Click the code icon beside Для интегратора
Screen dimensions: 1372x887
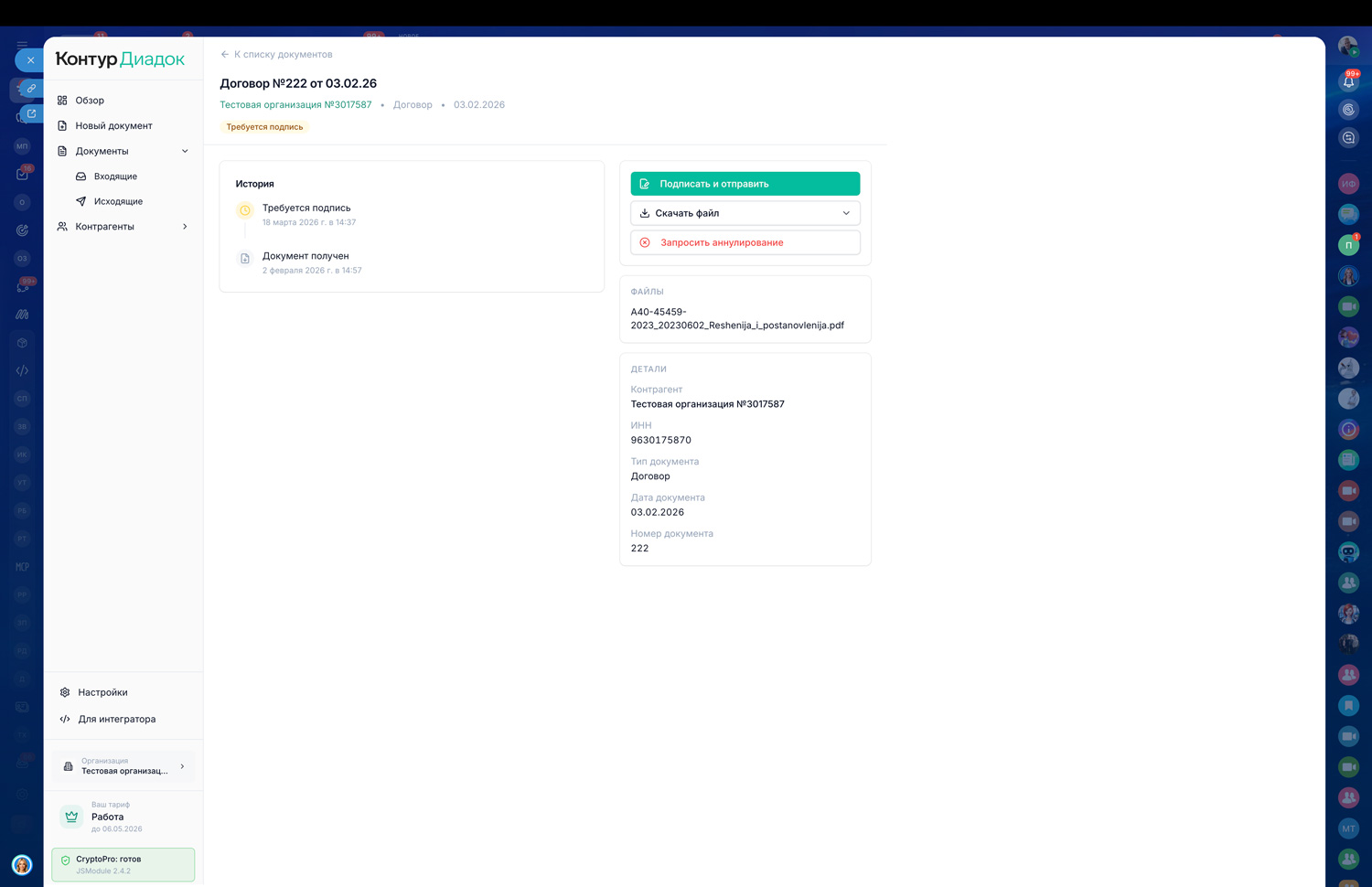65,719
